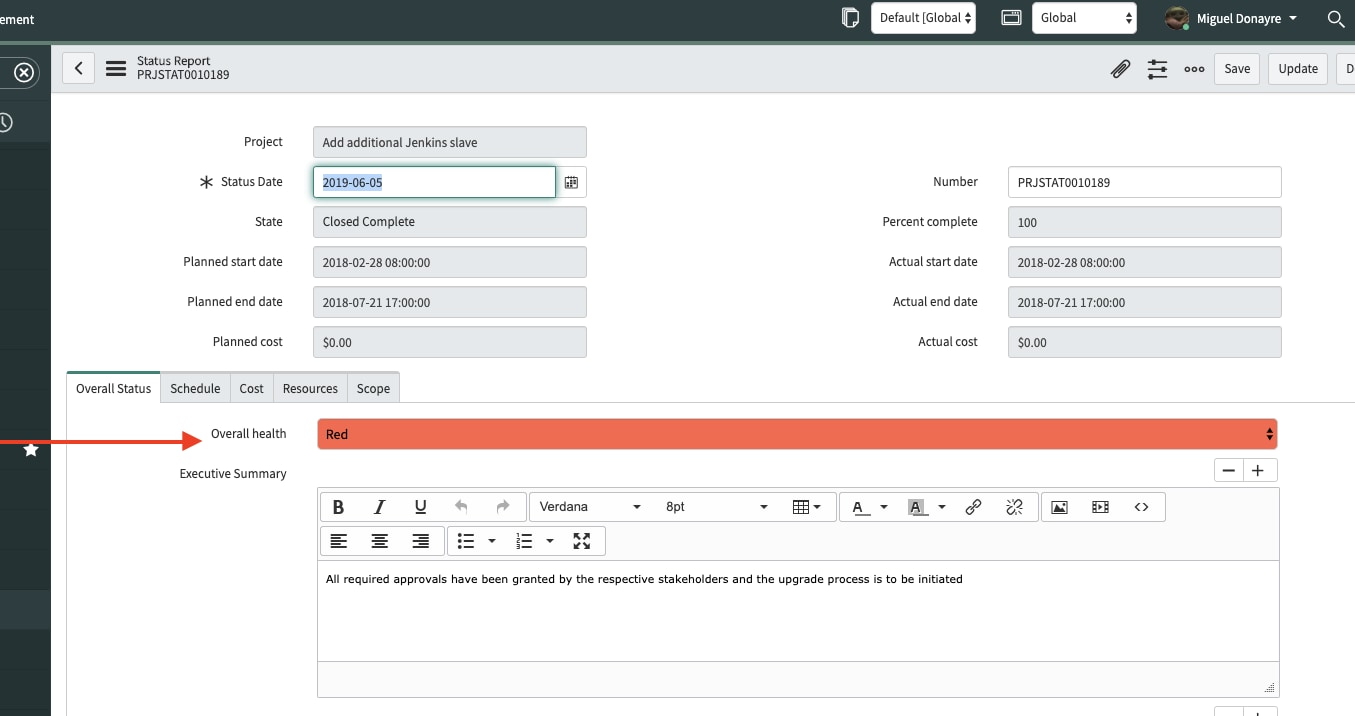
Task: Click the application scope window icon
Action: pos(1011,18)
